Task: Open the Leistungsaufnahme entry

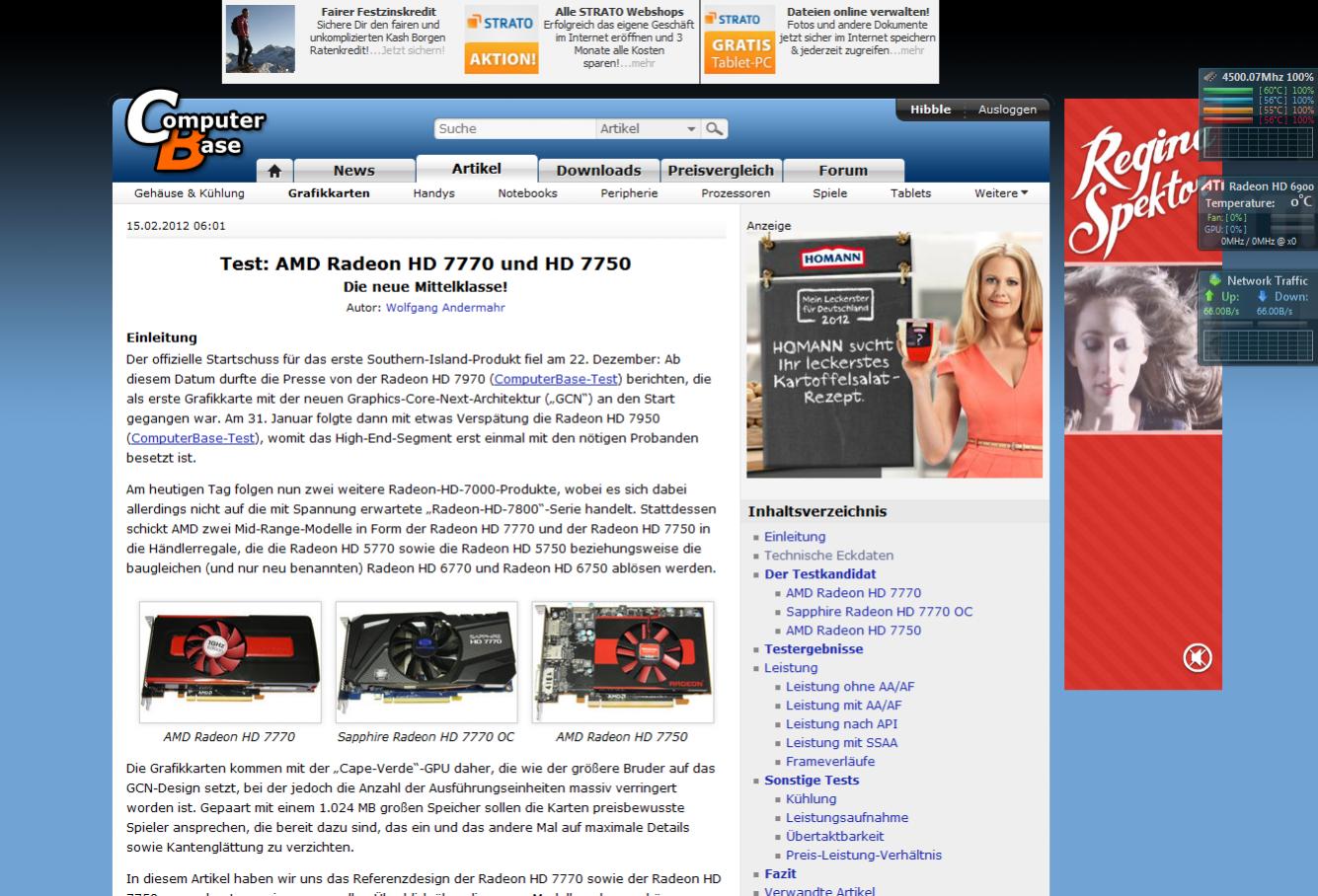Action: 847,818
